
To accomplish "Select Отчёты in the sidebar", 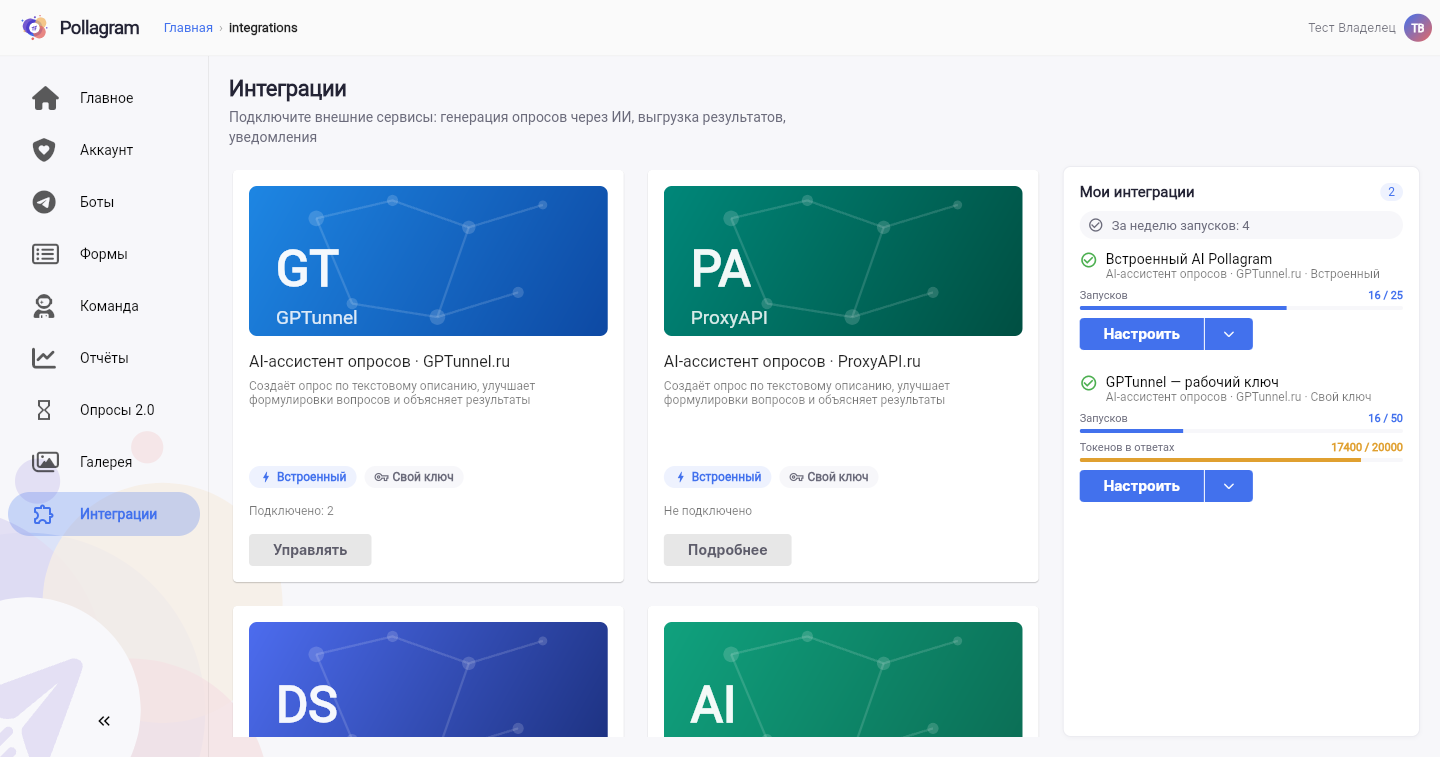I will [104, 358].
